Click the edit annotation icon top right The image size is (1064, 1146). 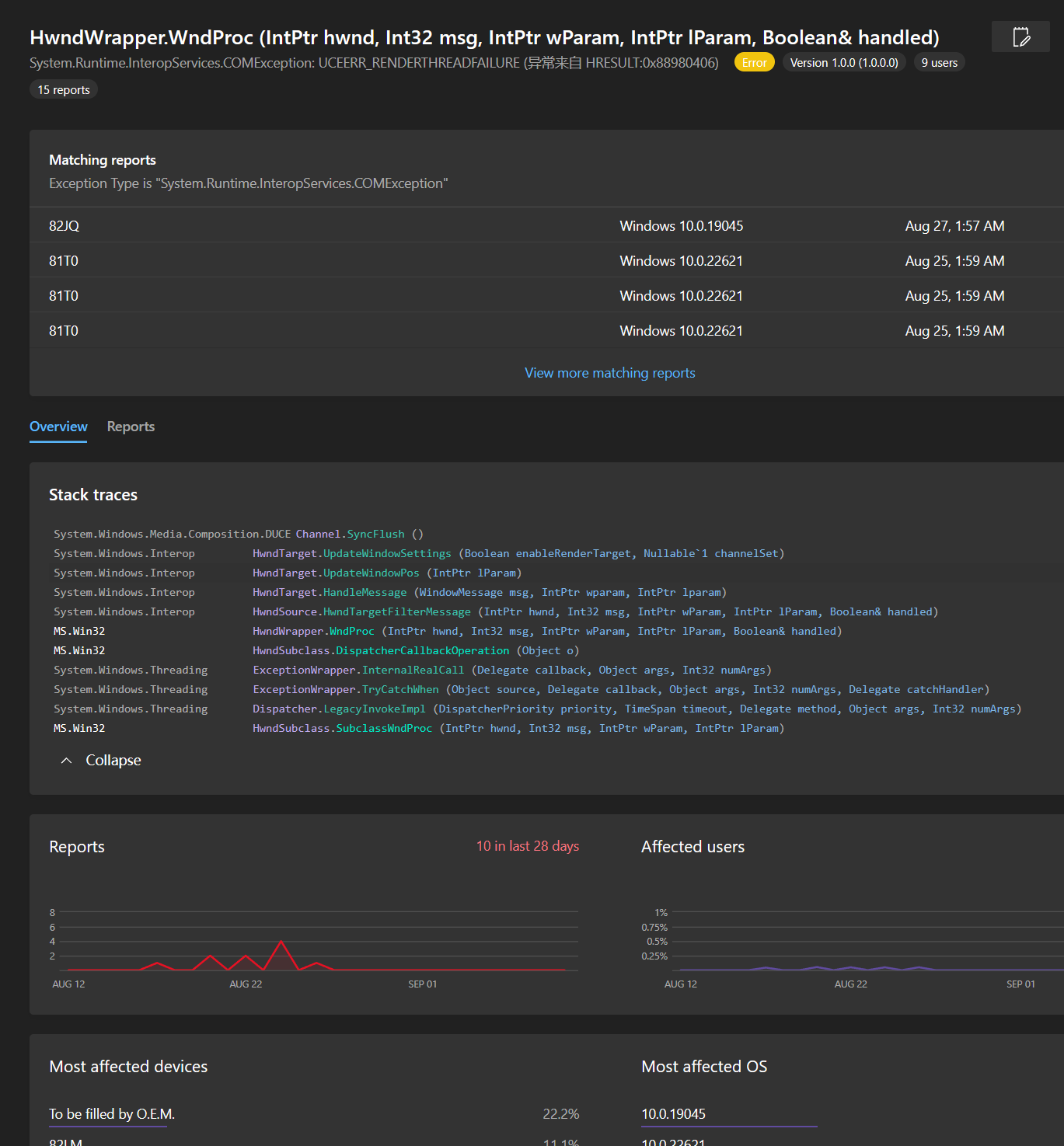pos(1020,37)
